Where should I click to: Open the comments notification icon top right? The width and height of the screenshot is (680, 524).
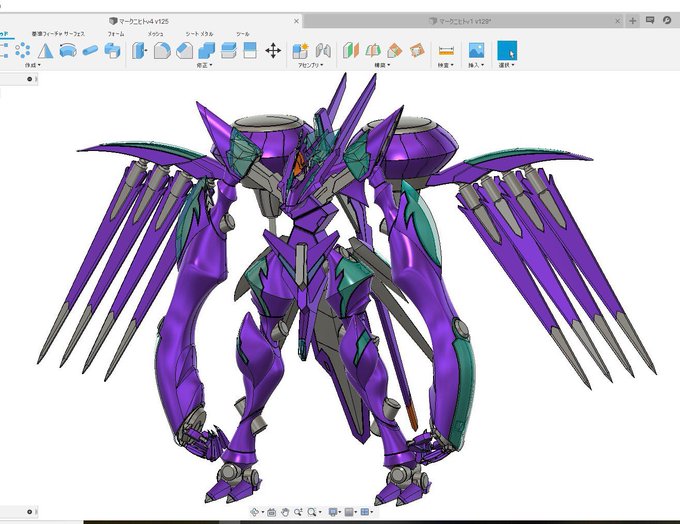tap(650, 20)
